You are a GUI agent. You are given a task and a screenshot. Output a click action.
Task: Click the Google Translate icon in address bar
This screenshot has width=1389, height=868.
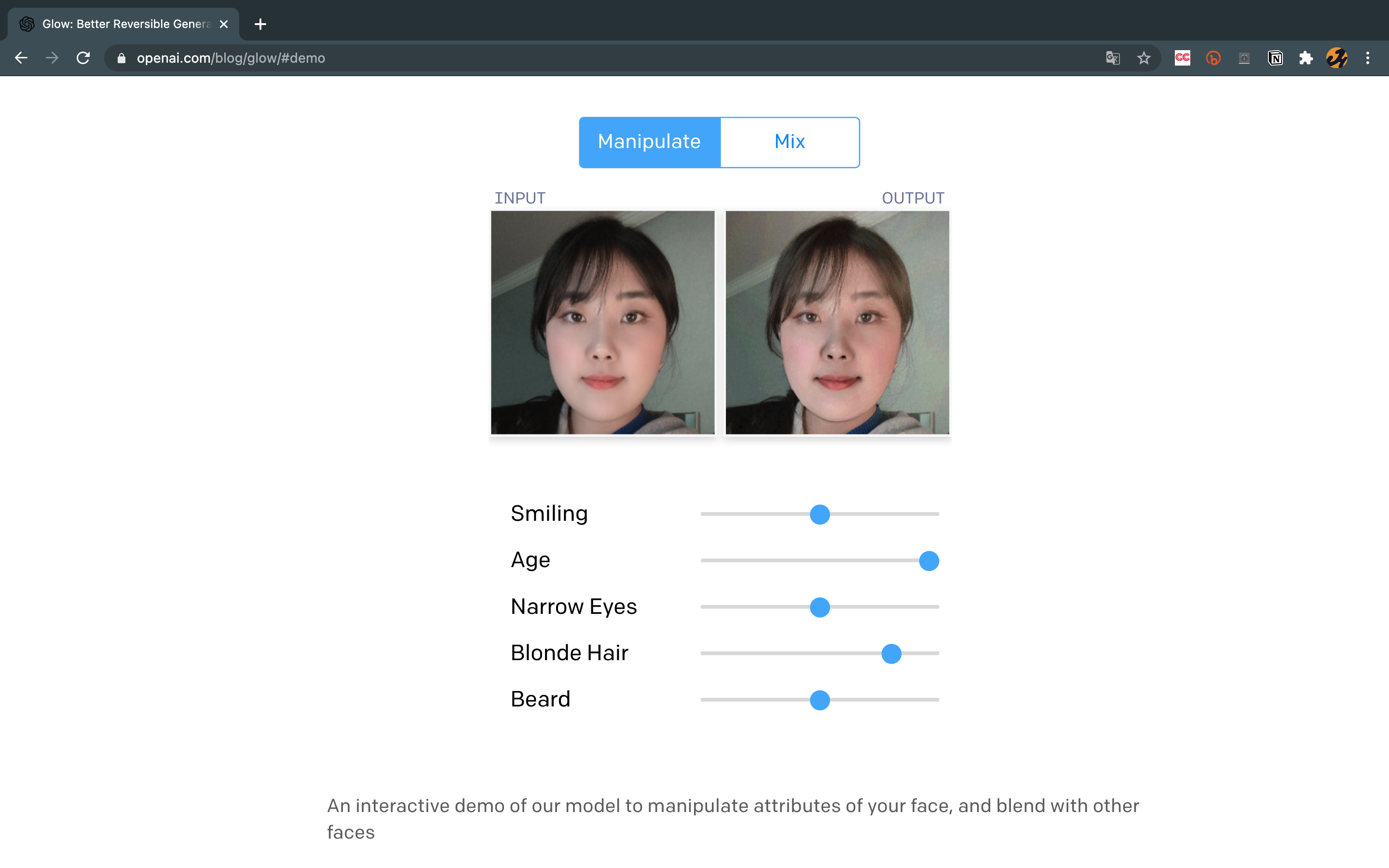click(1113, 58)
